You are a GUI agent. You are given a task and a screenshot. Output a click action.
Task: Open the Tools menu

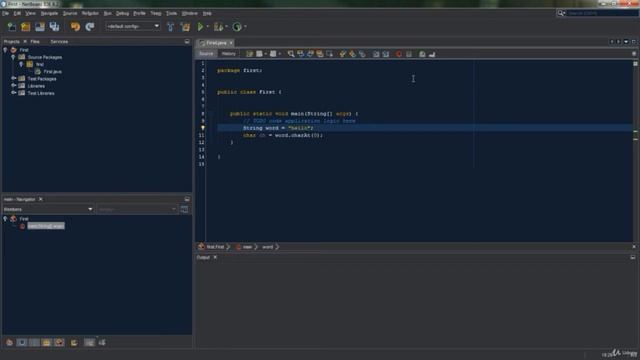coord(171,13)
